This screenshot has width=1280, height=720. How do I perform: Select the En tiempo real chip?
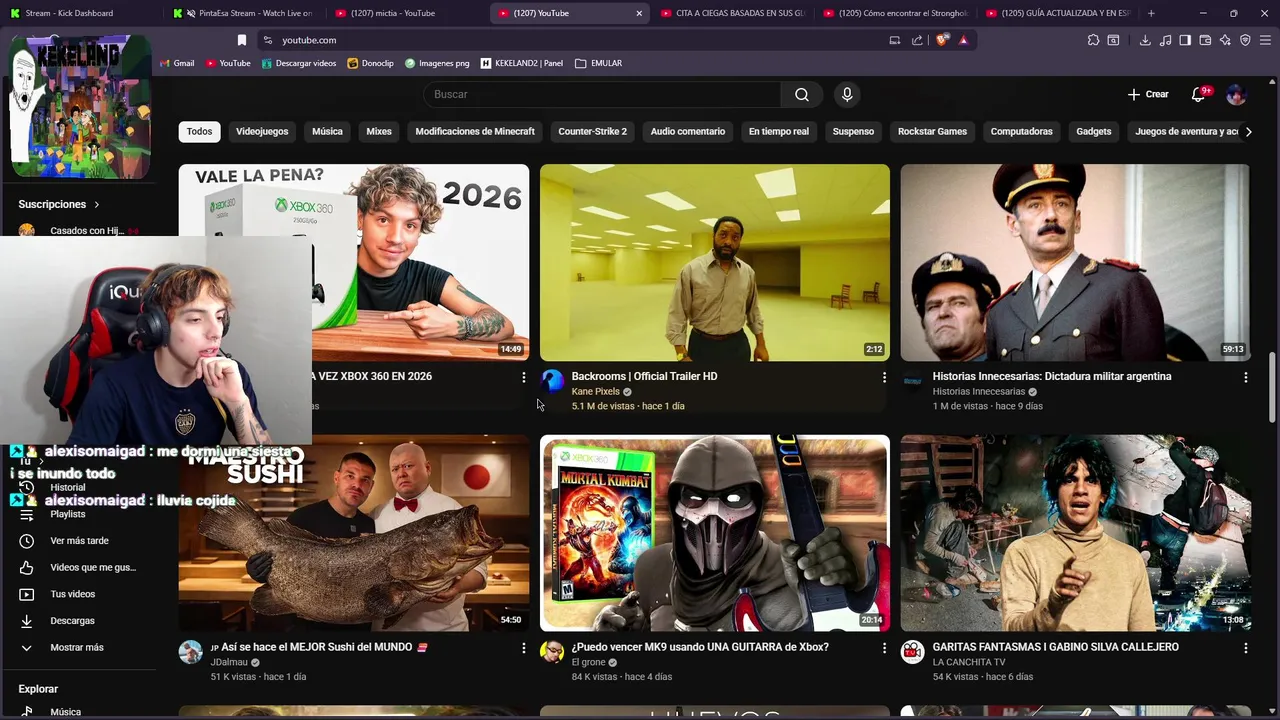pos(779,131)
